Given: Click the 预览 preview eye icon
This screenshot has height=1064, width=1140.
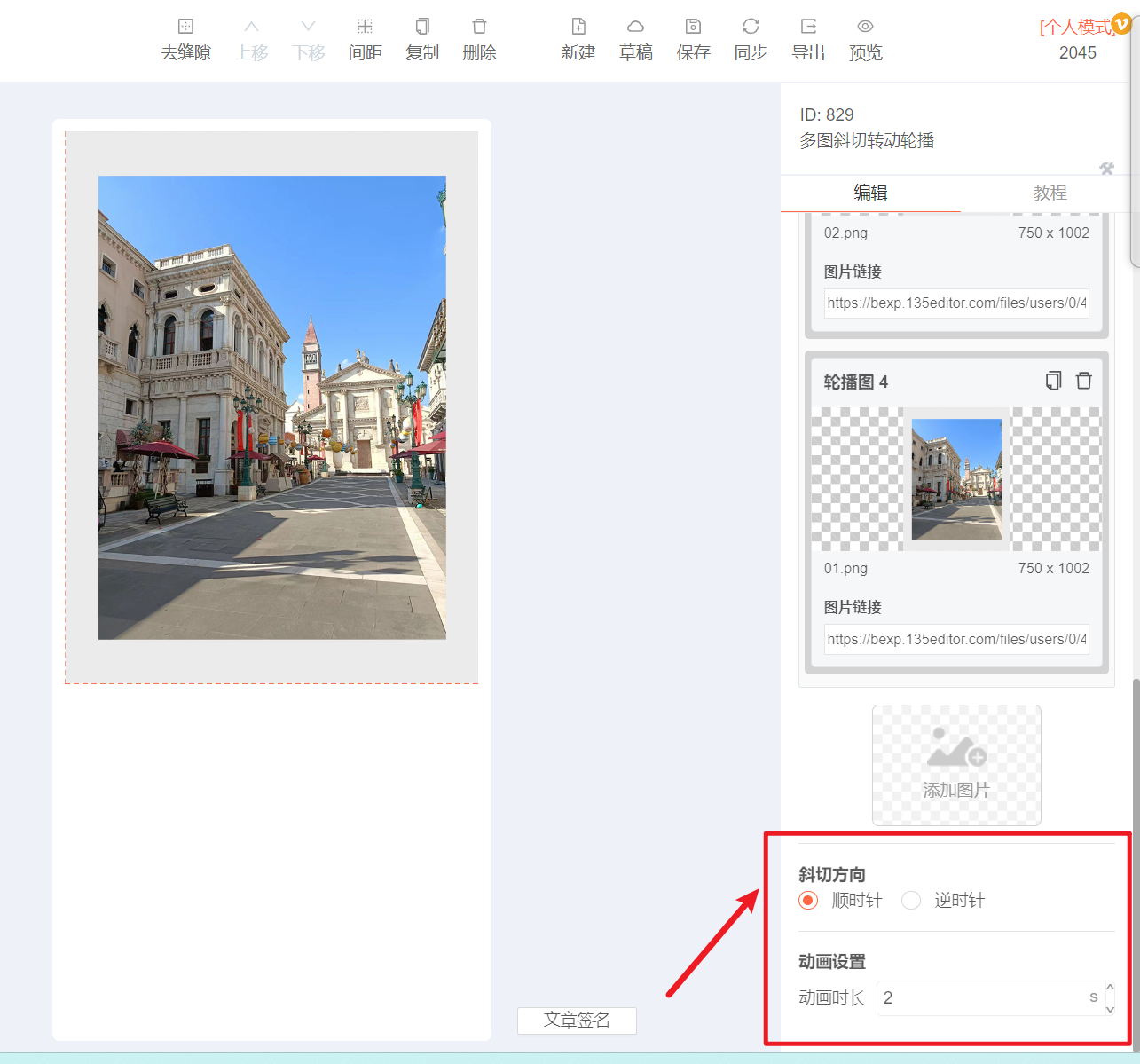Looking at the screenshot, I should coord(866,40).
